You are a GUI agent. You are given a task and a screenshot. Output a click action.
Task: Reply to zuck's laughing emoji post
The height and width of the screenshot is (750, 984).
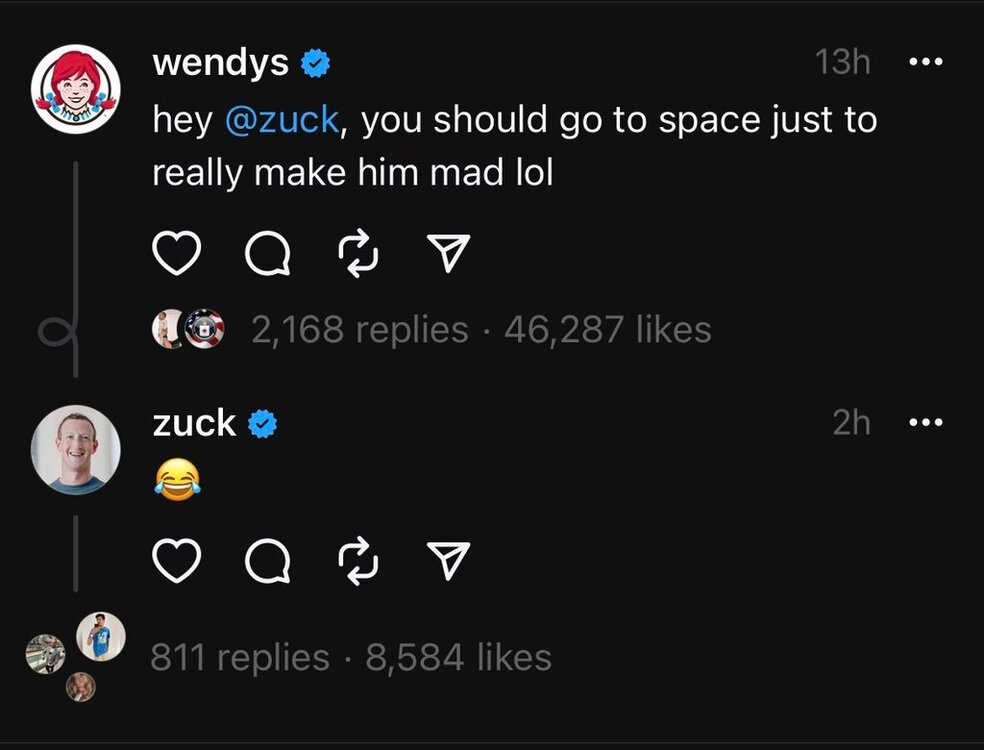click(x=266, y=560)
